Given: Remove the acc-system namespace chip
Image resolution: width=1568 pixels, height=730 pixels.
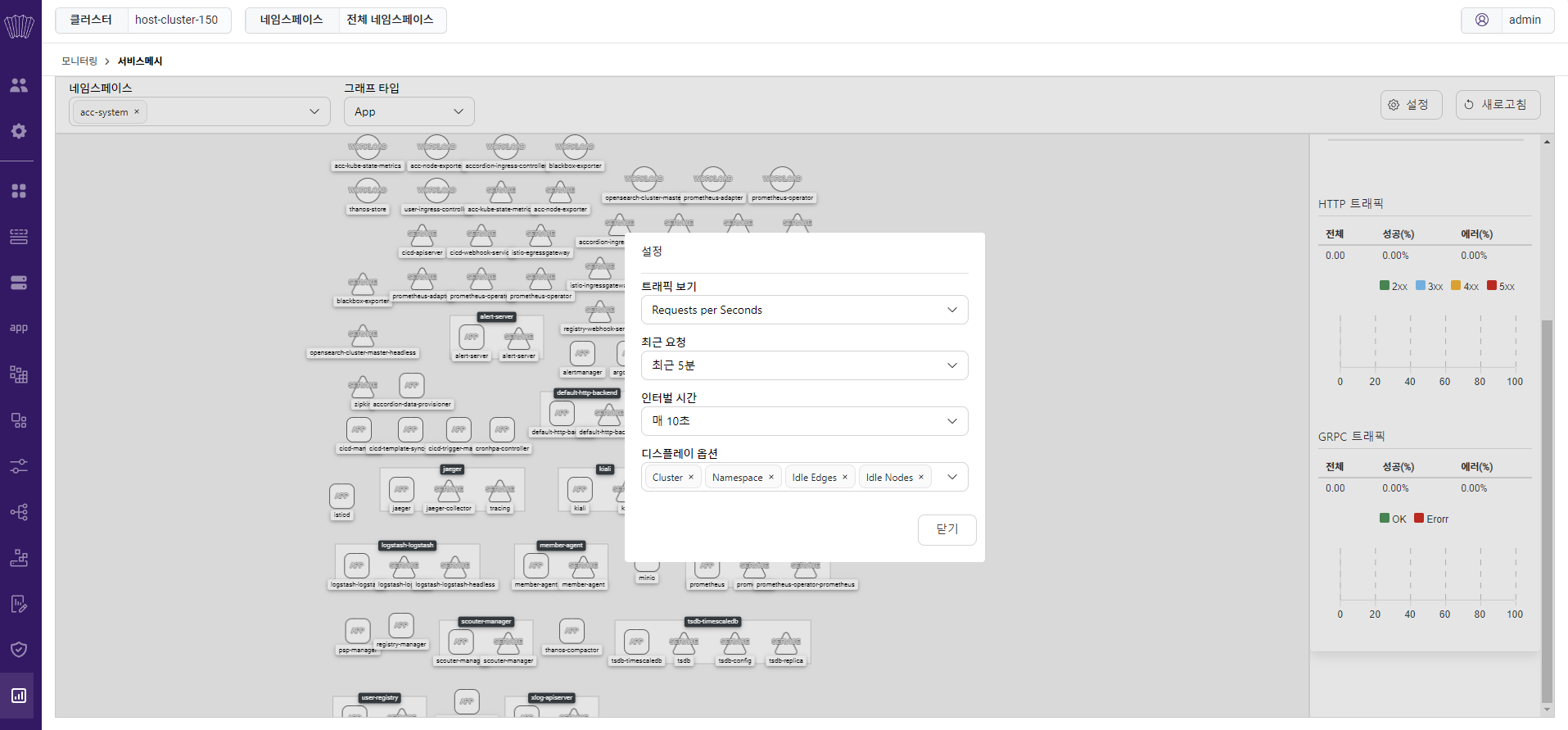Looking at the screenshot, I should (137, 111).
